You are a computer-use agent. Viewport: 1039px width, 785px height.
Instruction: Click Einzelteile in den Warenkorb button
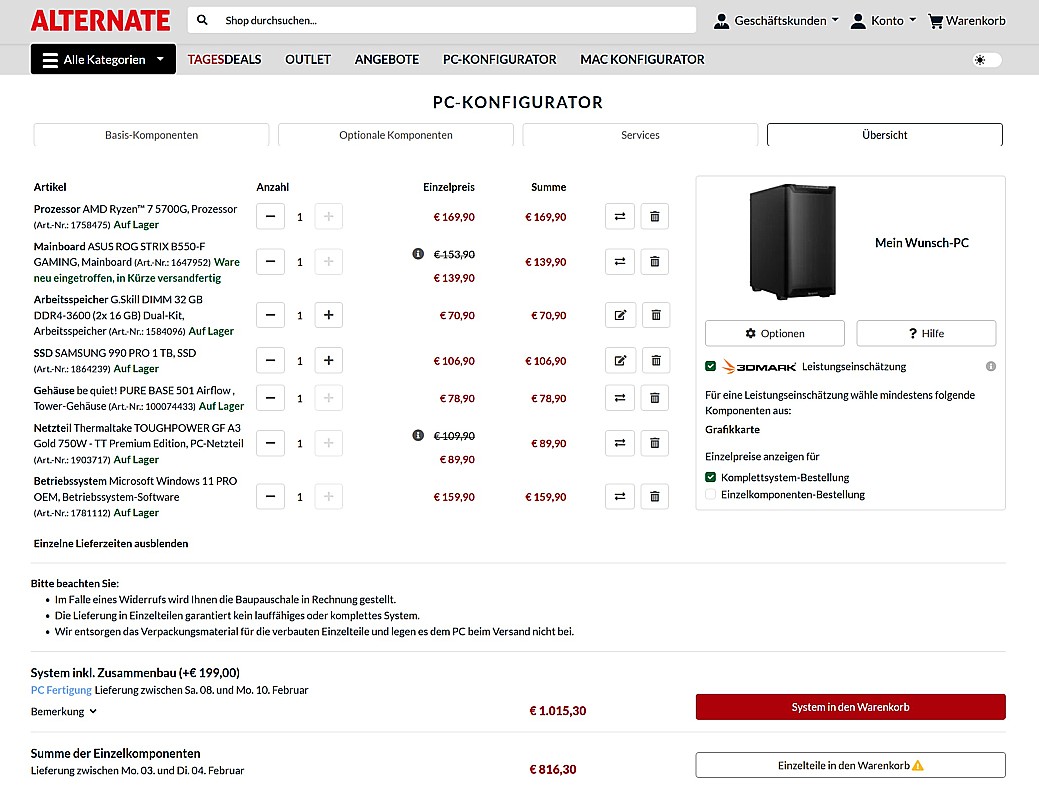(x=850, y=765)
